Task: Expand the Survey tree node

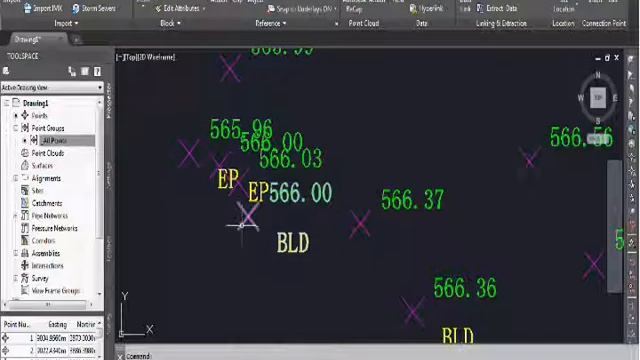Action: (x=16, y=278)
